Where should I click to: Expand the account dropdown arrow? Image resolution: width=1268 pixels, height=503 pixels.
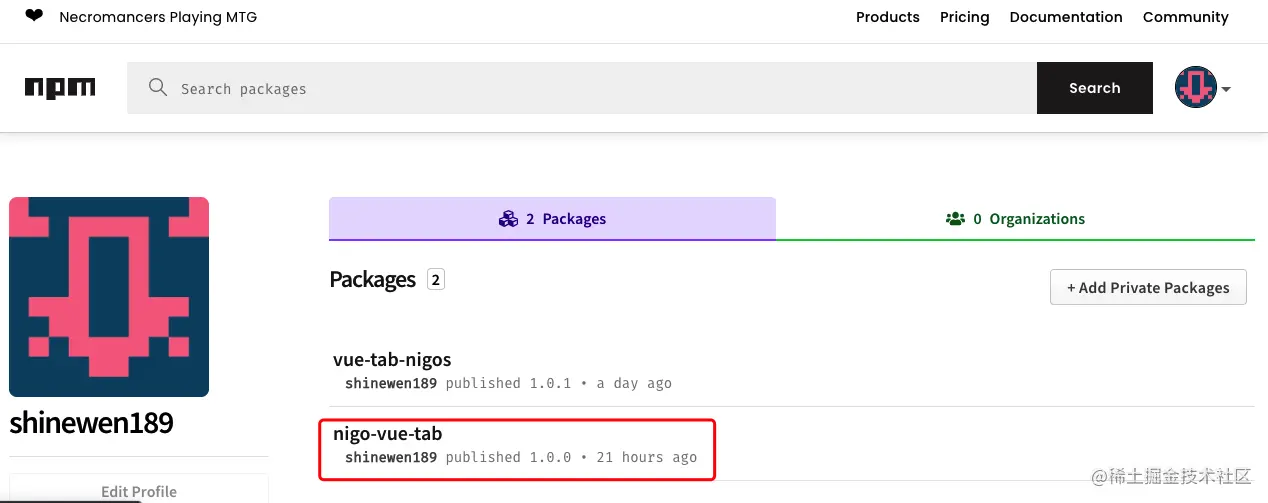click(x=1226, y=89)
